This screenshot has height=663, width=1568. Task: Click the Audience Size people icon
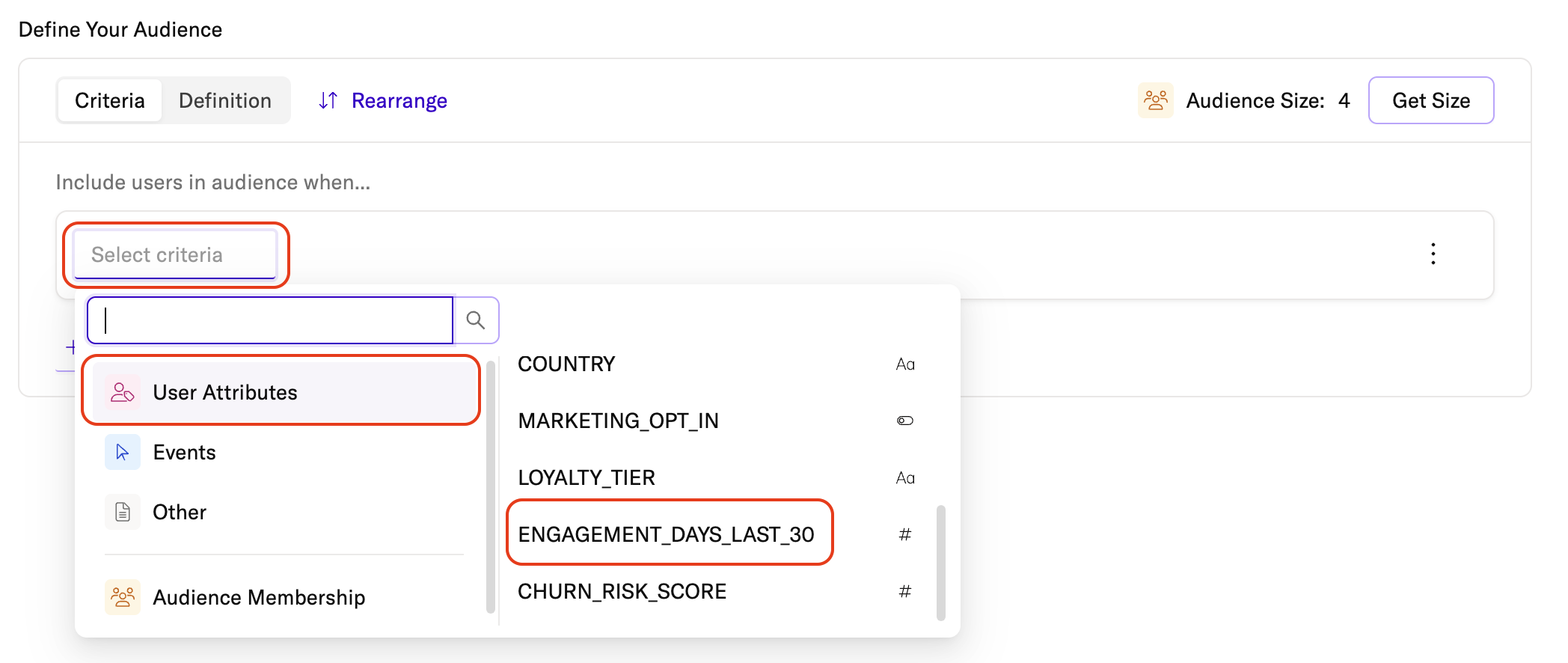[1155, 100]
